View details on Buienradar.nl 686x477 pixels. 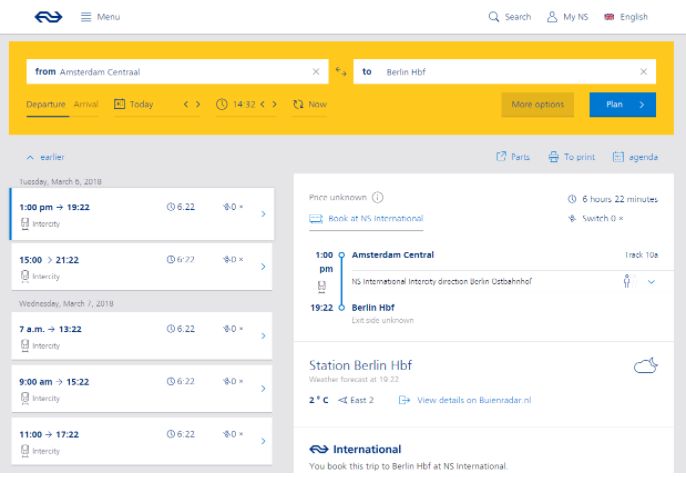coord(474,400)
